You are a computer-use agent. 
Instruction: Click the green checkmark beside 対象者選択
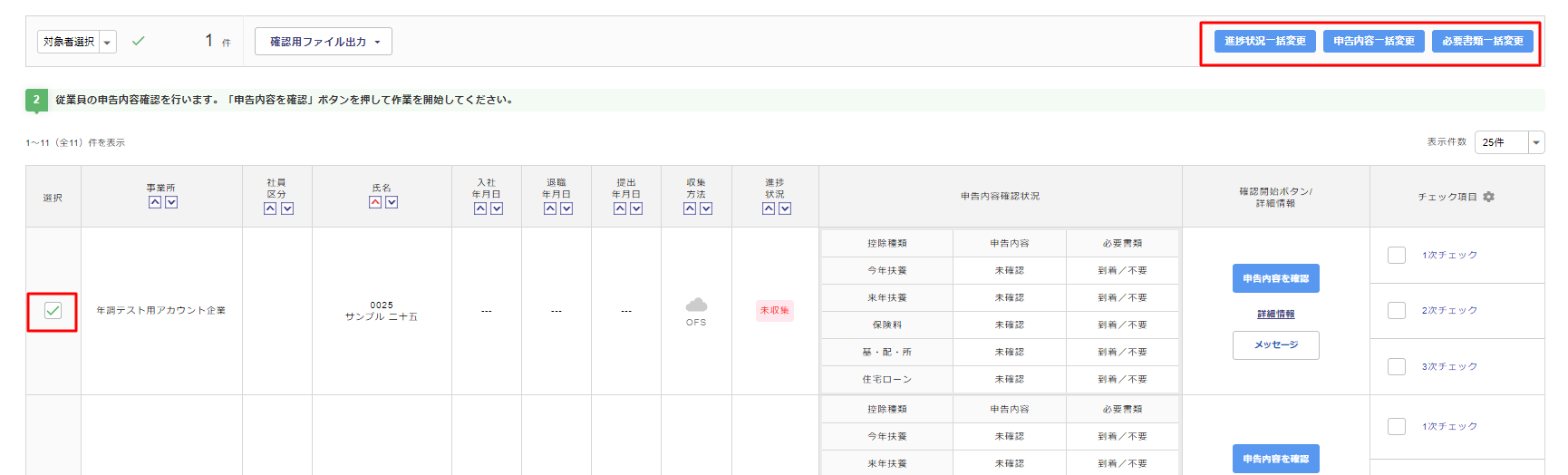pos(139,41)
